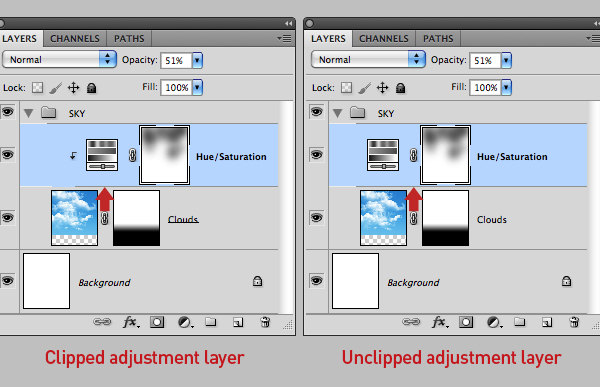Create new layer in left panel footer
The height and width of the screenshot is (387, 600).
(238, 323)
